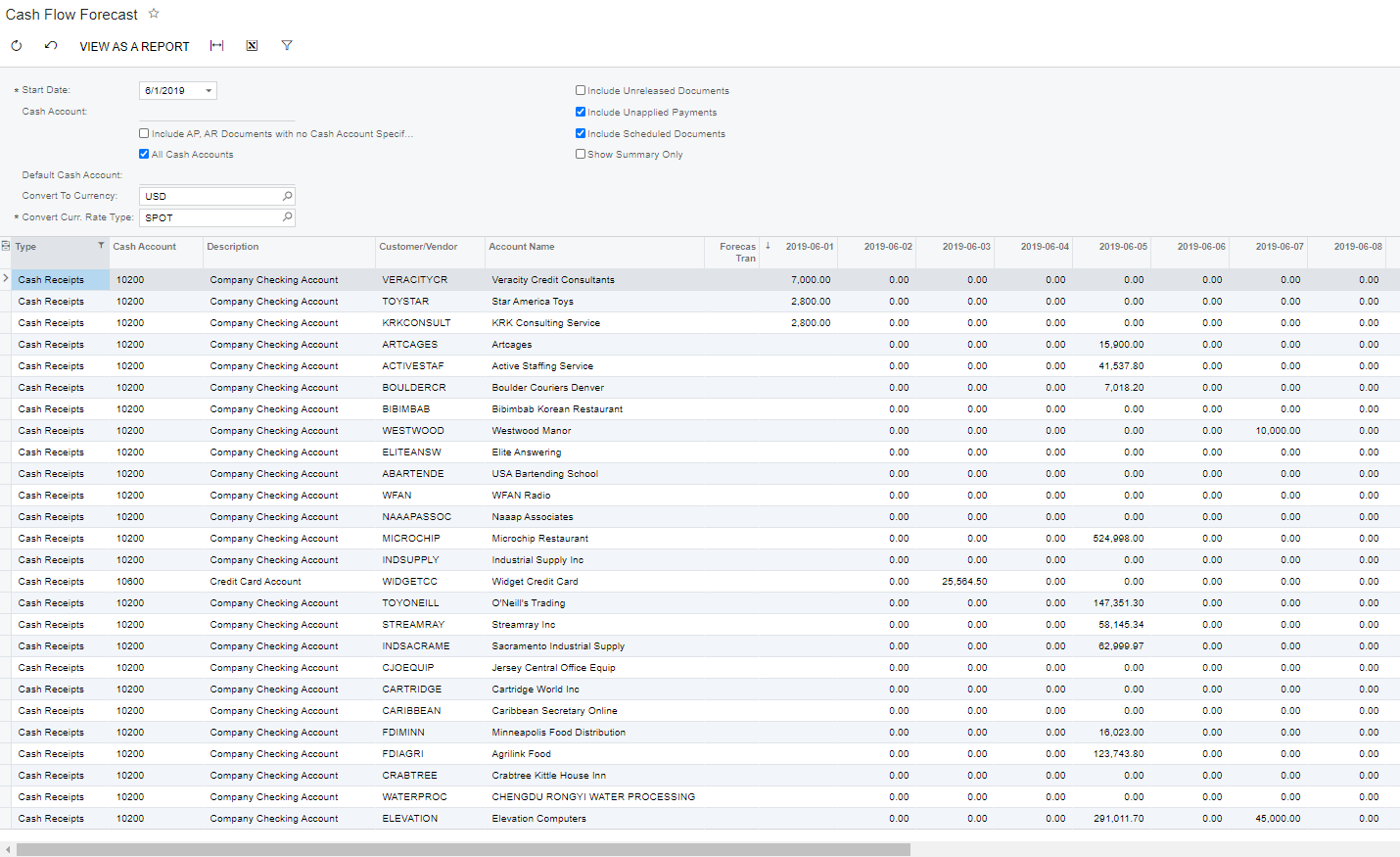Click VIEW AS A REPORT button
This screenshot has width=1400, height=857.
pos(134,46)
